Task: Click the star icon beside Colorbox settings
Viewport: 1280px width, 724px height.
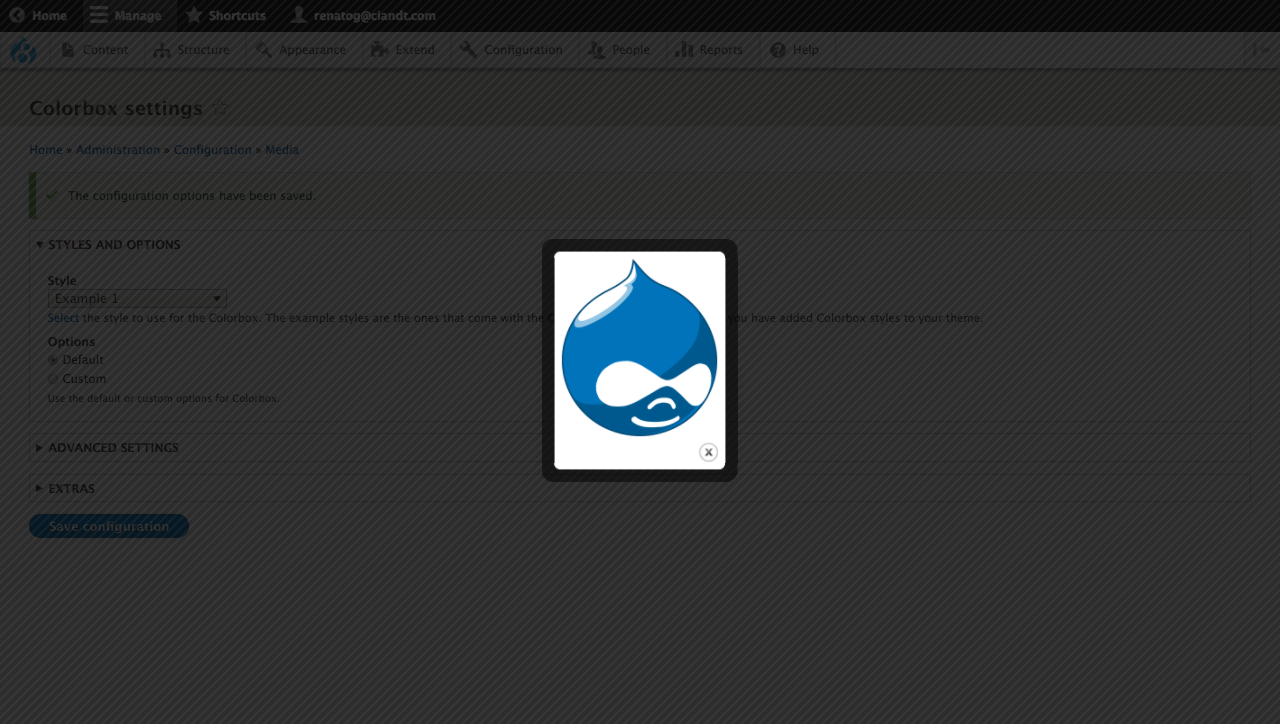Action: click(219, 108)
